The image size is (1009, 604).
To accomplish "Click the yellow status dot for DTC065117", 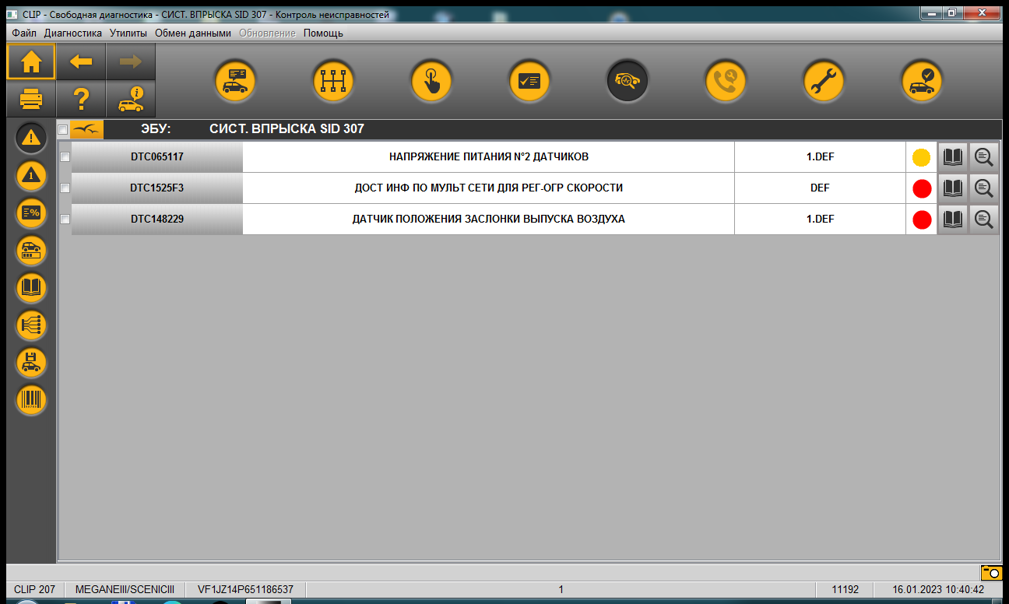I will coord(921,157).
